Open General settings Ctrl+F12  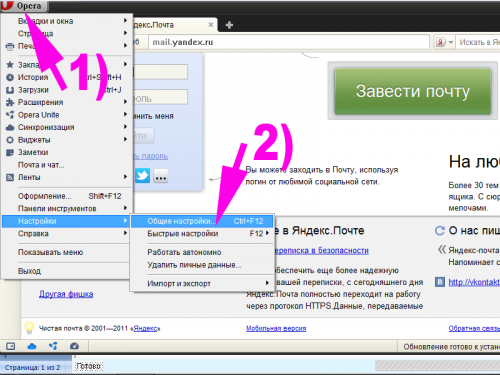[x=202, y=221]
